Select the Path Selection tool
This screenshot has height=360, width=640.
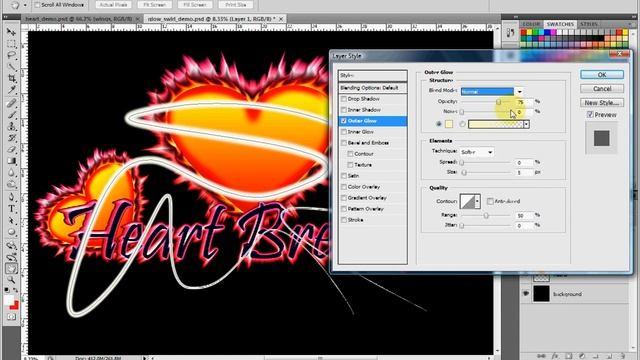[11, 221]
